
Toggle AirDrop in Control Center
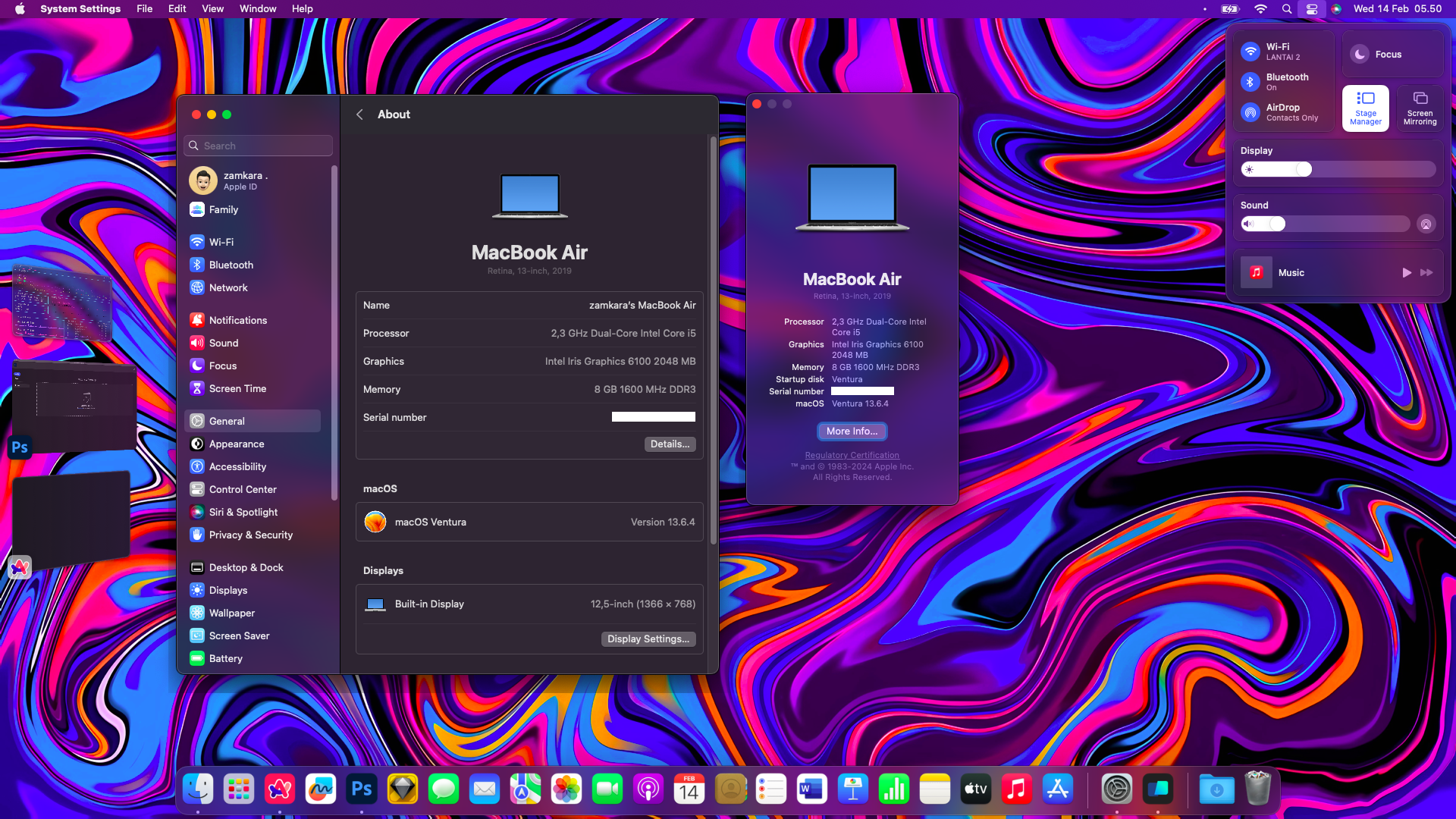click(1250, 112)
